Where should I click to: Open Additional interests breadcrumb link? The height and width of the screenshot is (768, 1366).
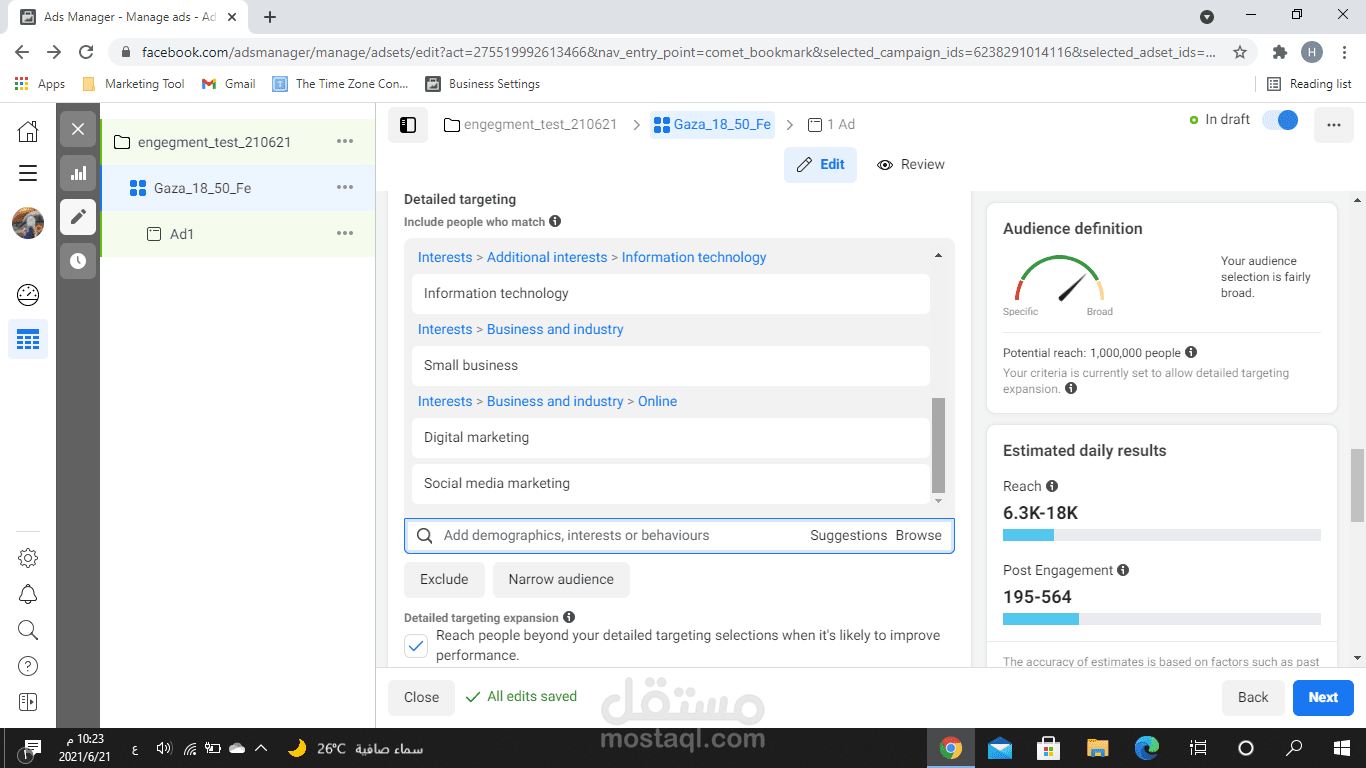(x=547, y=257)
